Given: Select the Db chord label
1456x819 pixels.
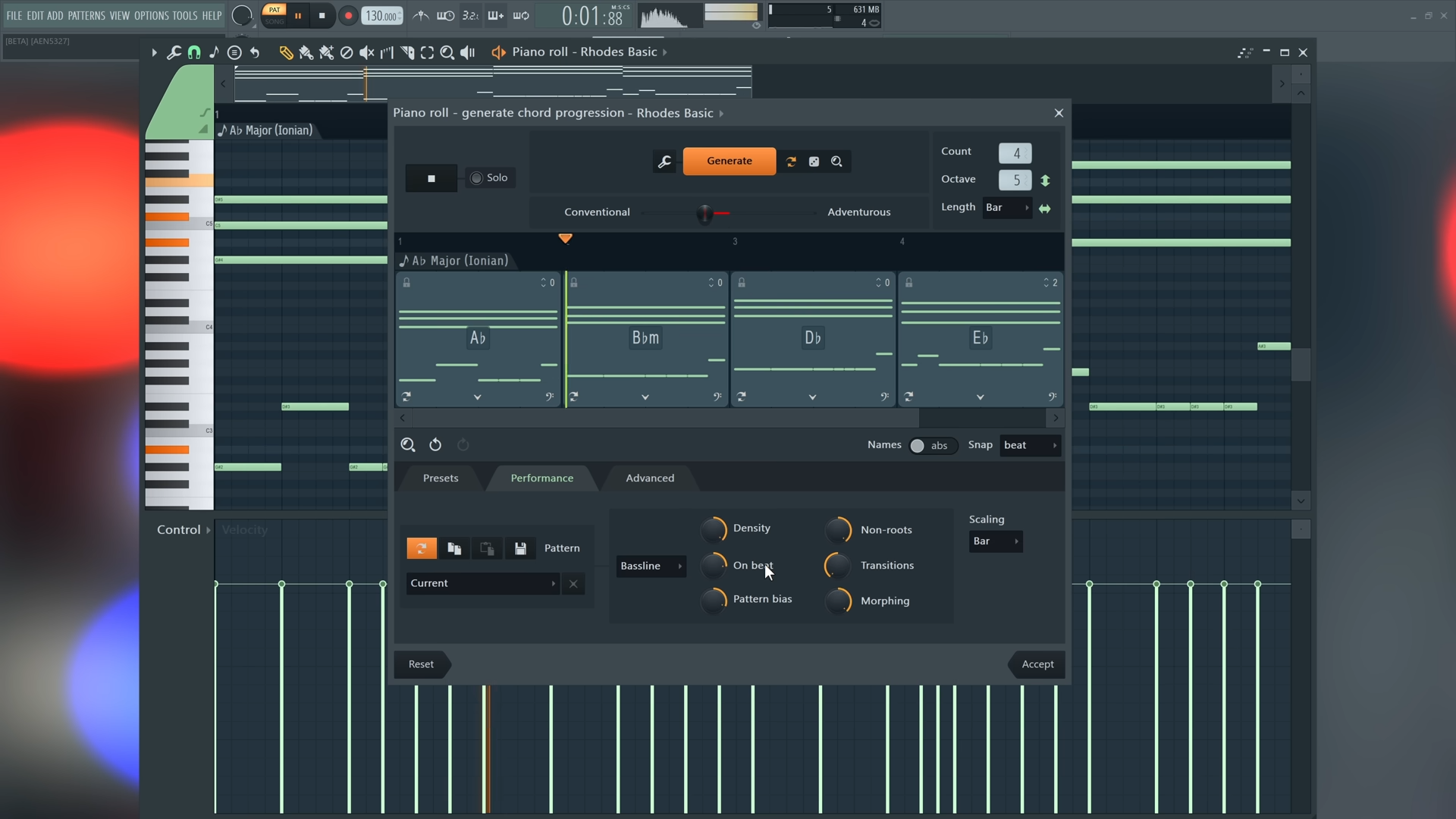Looking at the screenshot, I should pos(813,337).
